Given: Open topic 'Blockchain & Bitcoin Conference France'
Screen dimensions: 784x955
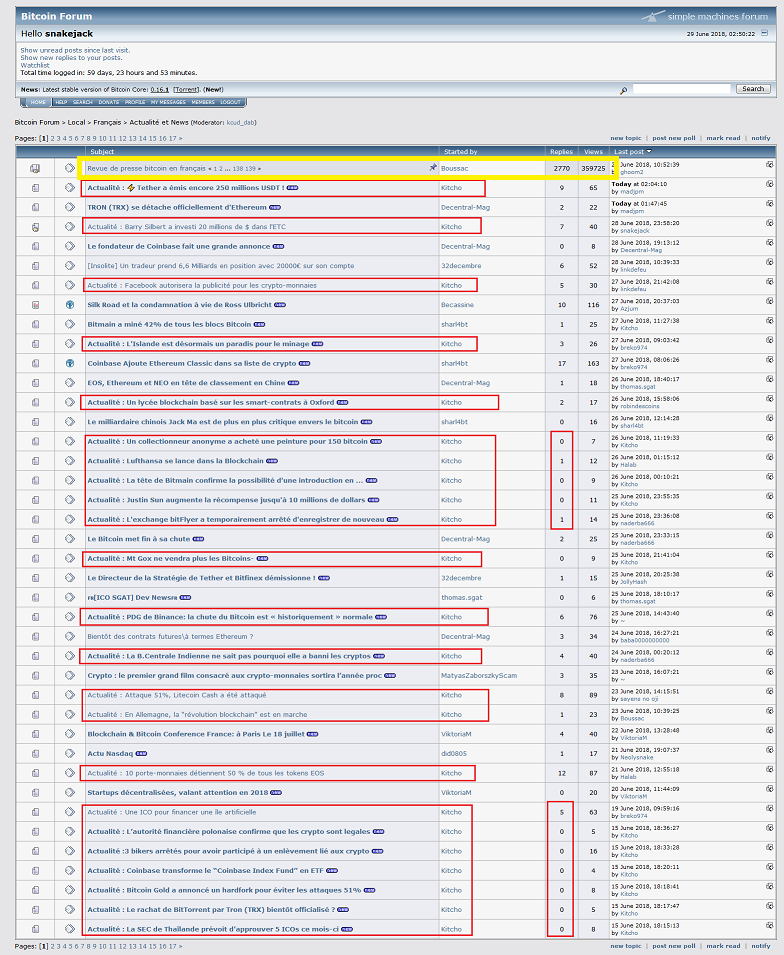Looking at the screenshot, I should click(196, 734).
